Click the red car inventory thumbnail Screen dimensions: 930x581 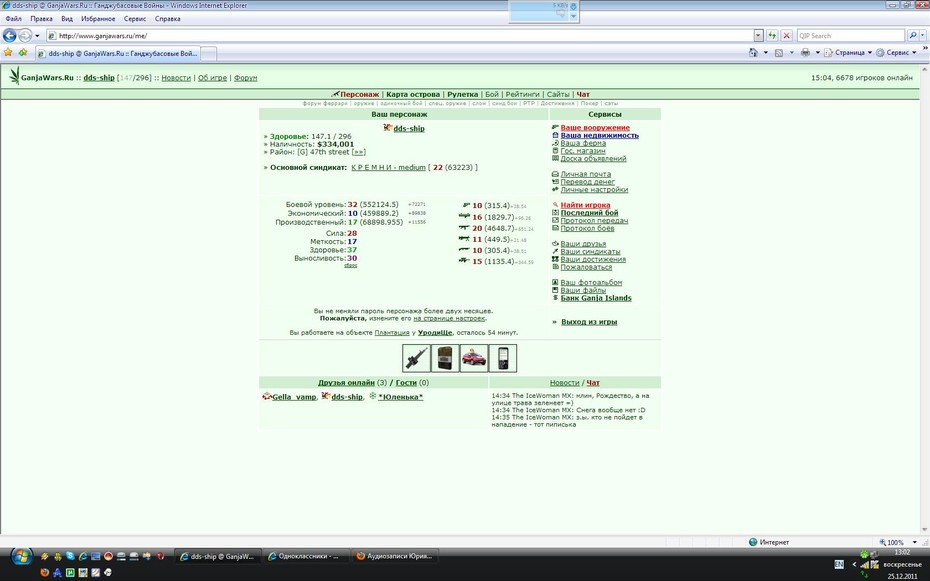click(x=474, y=358)
